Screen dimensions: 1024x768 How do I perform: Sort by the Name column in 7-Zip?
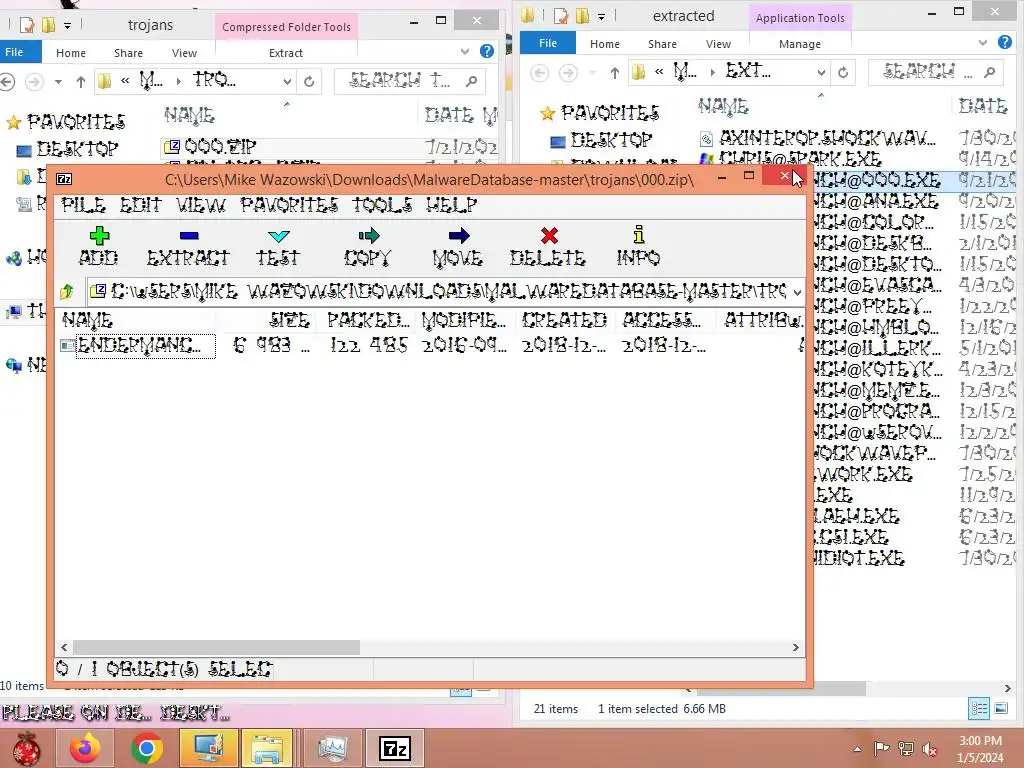coord(136,320)
